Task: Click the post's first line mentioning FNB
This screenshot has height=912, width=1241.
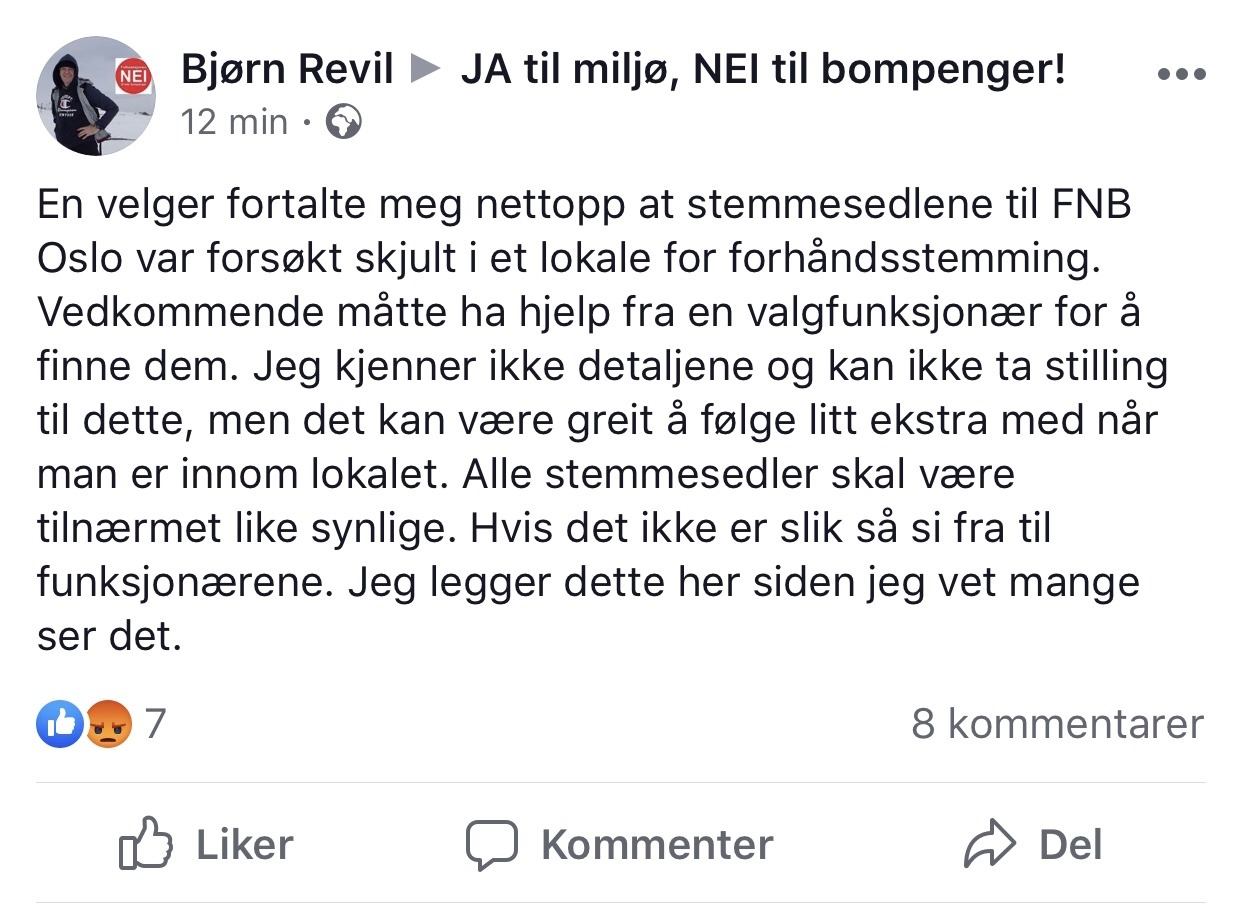Action: (584, 206)
